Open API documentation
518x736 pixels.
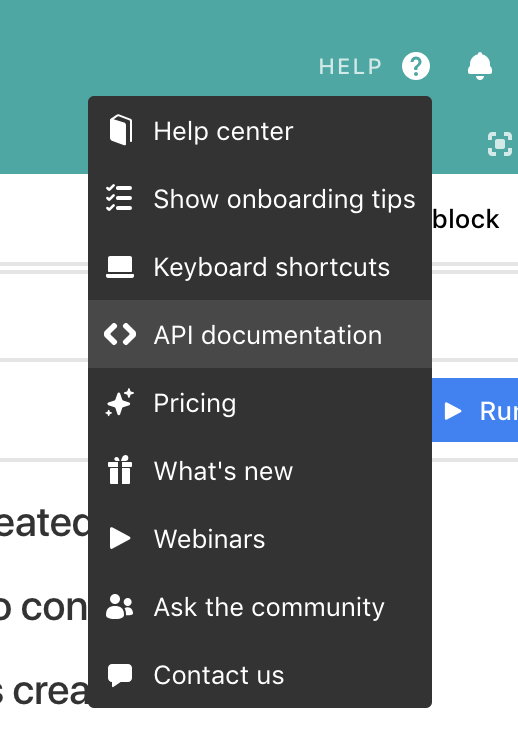pyautogui.click(x=260, y=334)
